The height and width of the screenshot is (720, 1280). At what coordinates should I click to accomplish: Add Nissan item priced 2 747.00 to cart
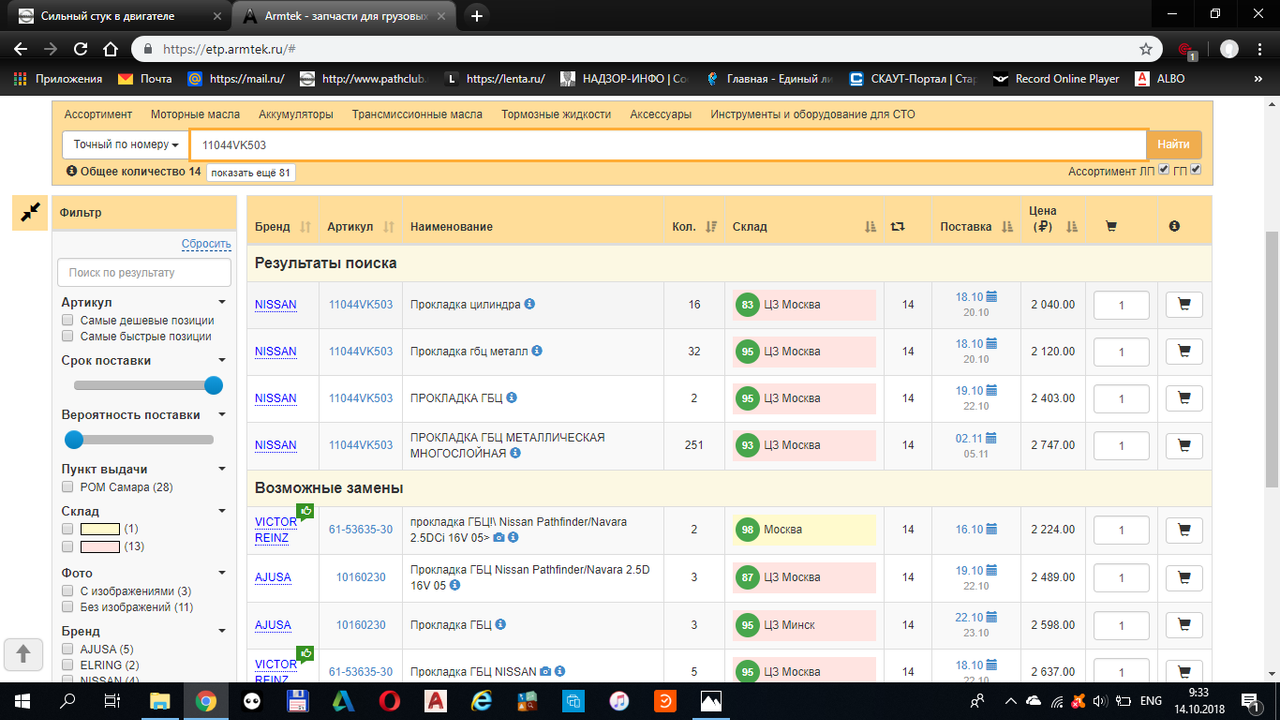1184,446
